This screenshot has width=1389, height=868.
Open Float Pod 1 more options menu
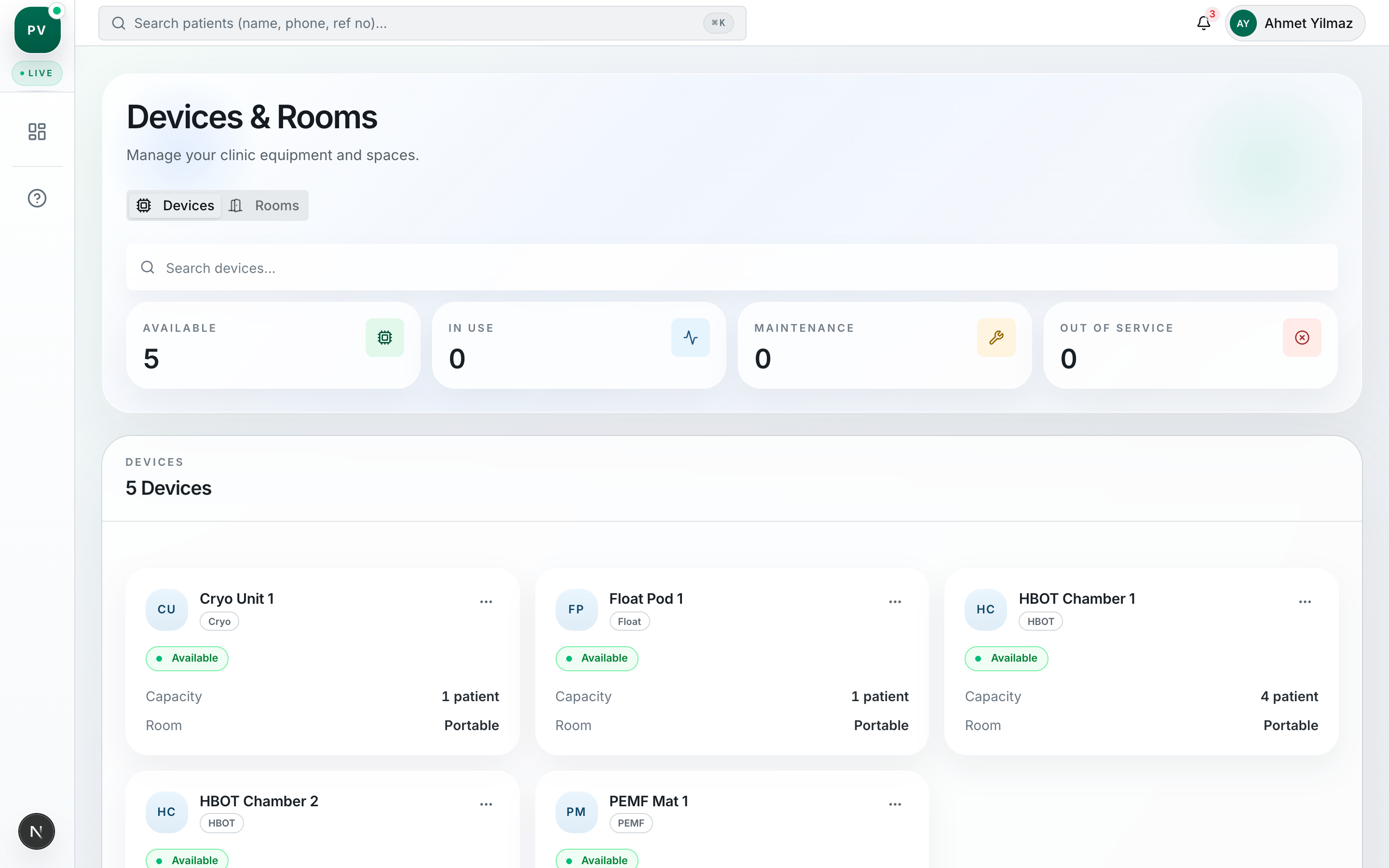point(895,602)
